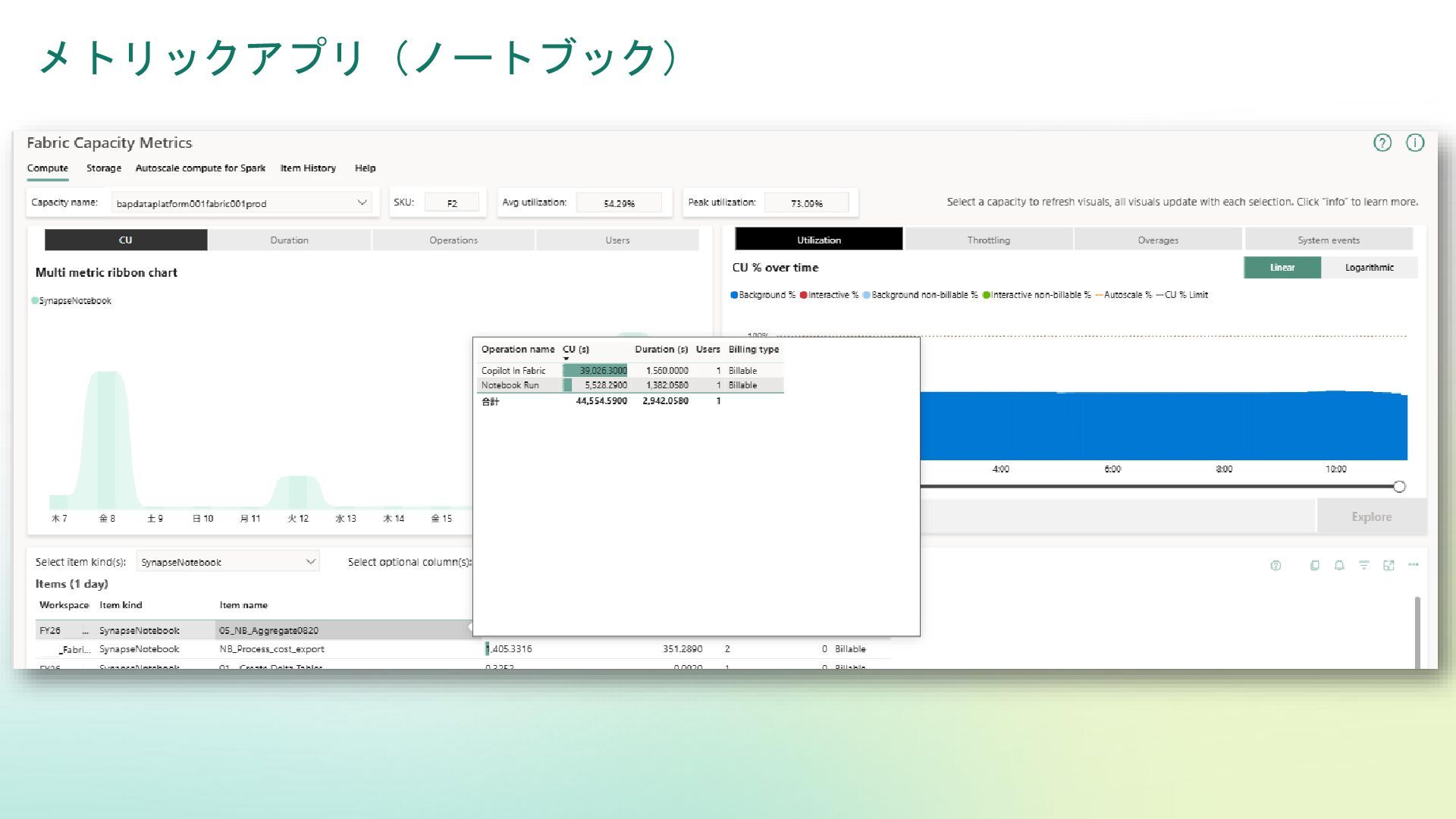Screen dimensions: 1456x819
Task: Open the more options ellipsis on items visual
Action: point(1414,564)
